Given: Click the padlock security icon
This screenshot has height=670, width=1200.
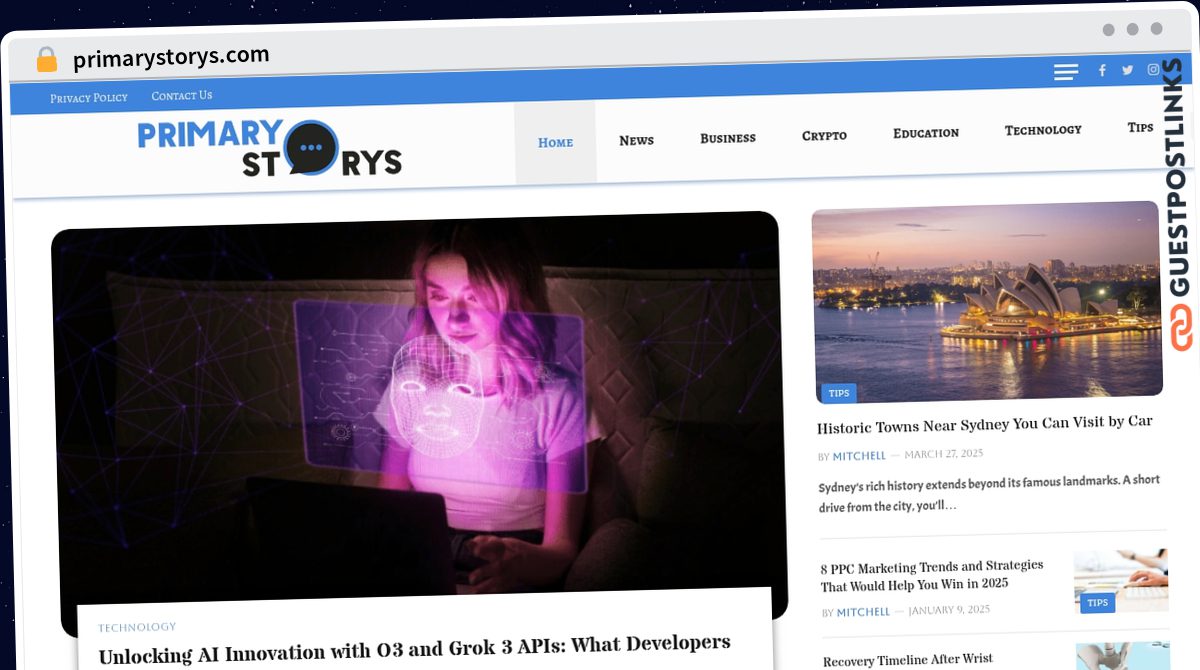Looking at the screenshot, I should coord(46,60).
